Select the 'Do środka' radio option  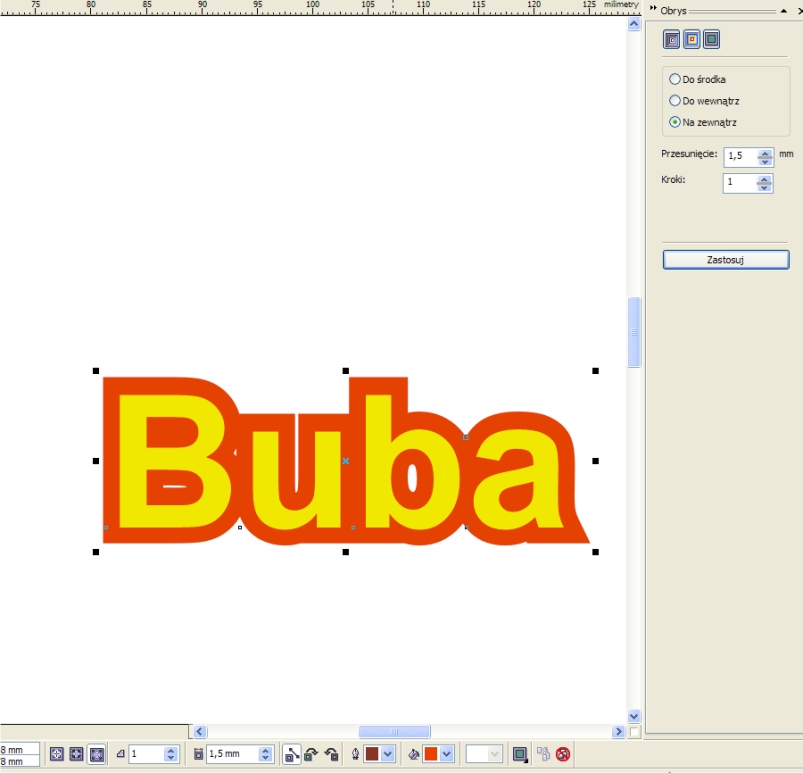click(x=675, y=79)
